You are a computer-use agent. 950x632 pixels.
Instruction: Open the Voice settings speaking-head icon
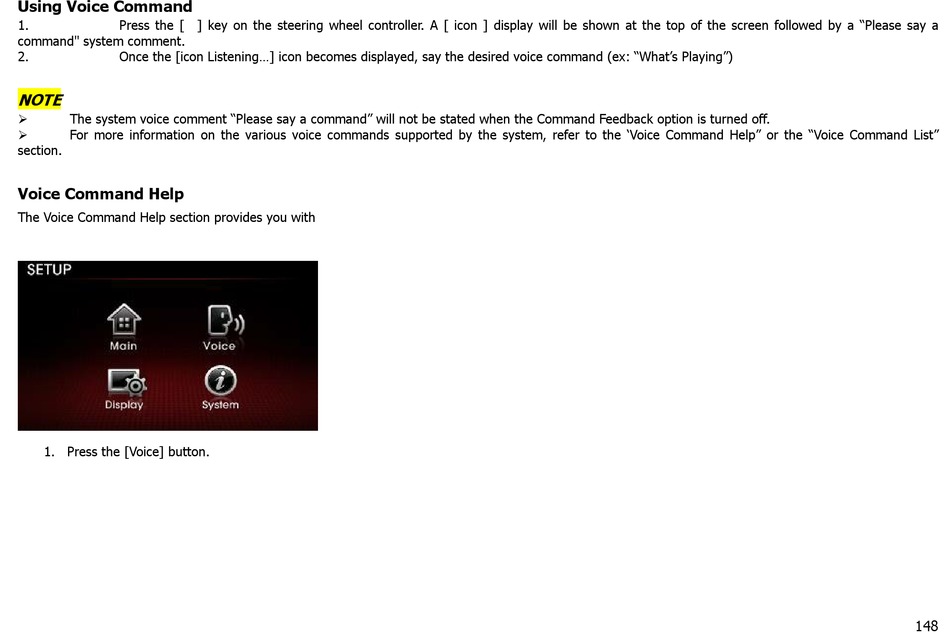click(x=225, y=320)
